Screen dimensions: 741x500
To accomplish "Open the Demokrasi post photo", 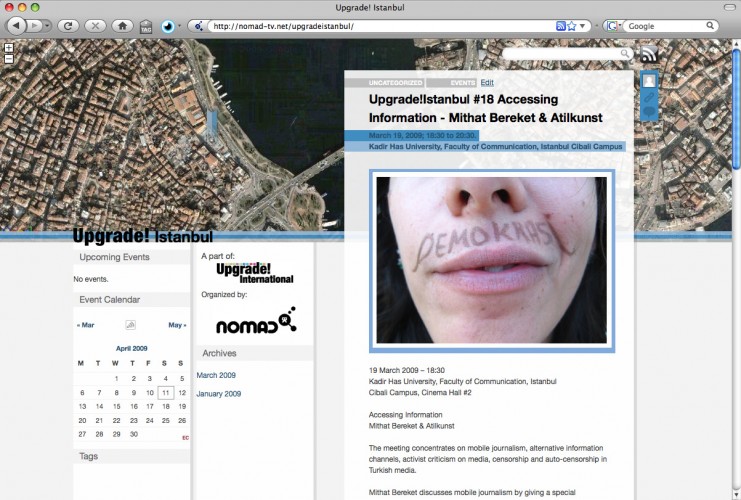I will (491, 260).
